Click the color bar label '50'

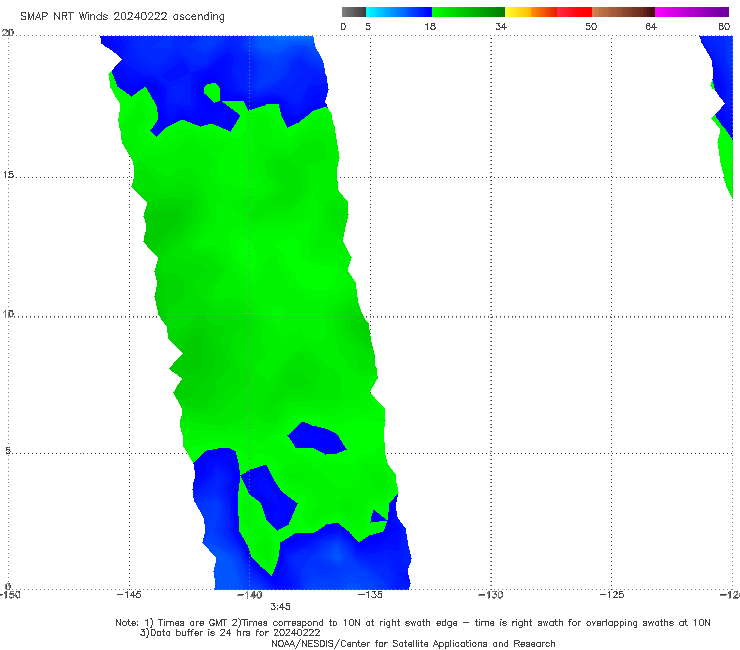591,26
